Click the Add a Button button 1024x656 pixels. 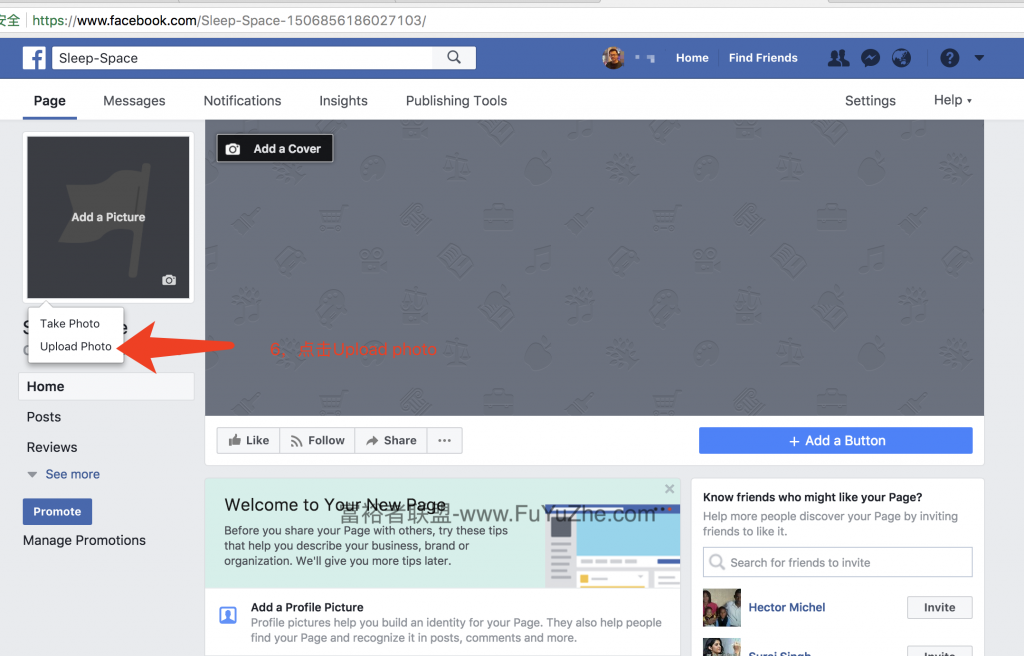coord(836,440)
